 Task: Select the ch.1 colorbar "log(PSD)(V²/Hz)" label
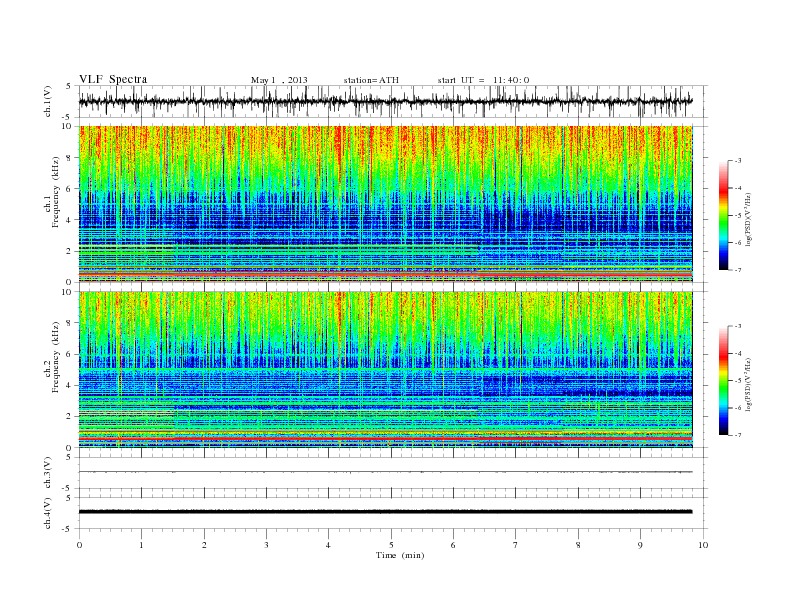pos(749,220)
